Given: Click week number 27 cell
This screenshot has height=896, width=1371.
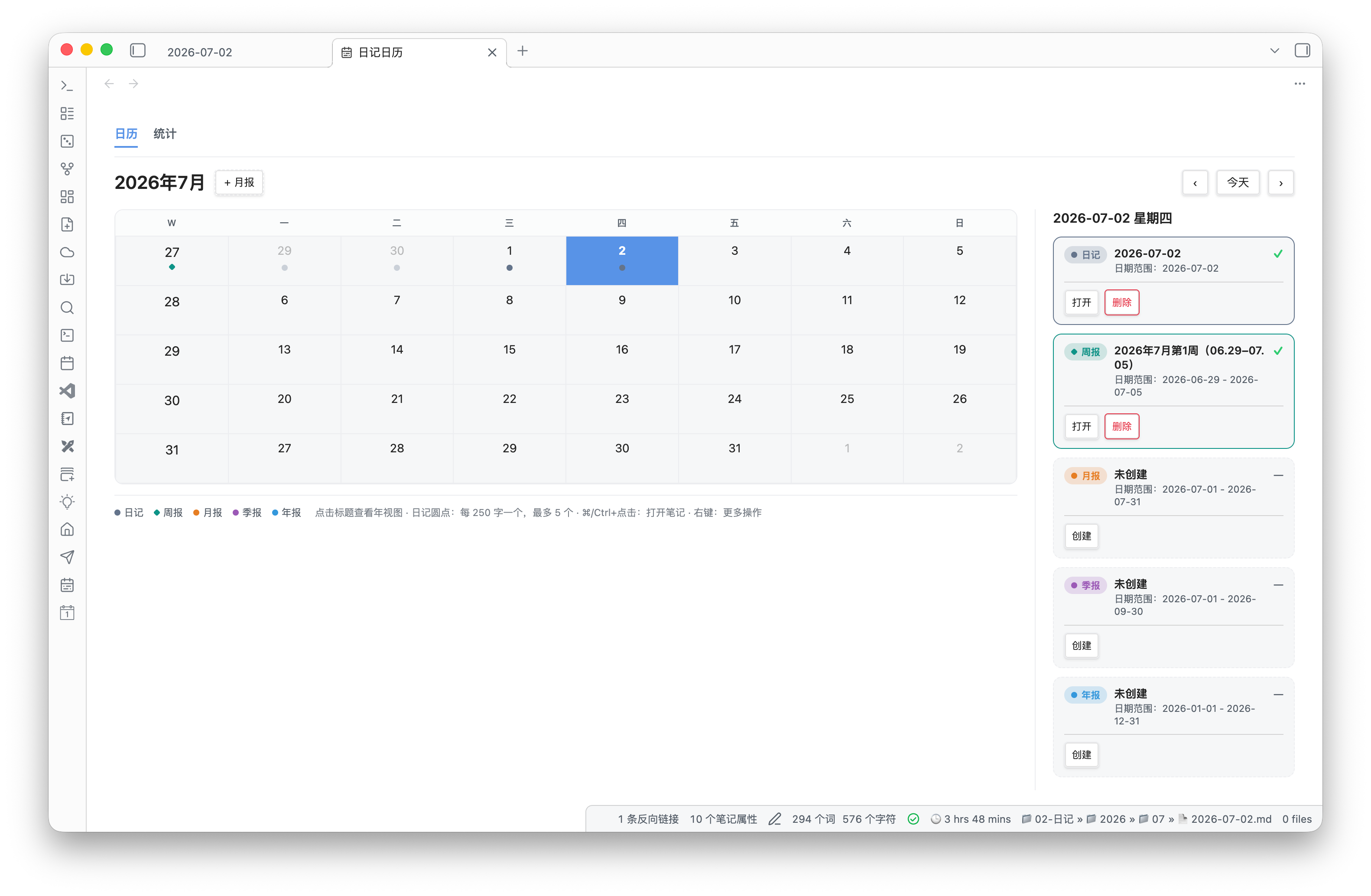Looking at the screenshot, I should (172, 260).
